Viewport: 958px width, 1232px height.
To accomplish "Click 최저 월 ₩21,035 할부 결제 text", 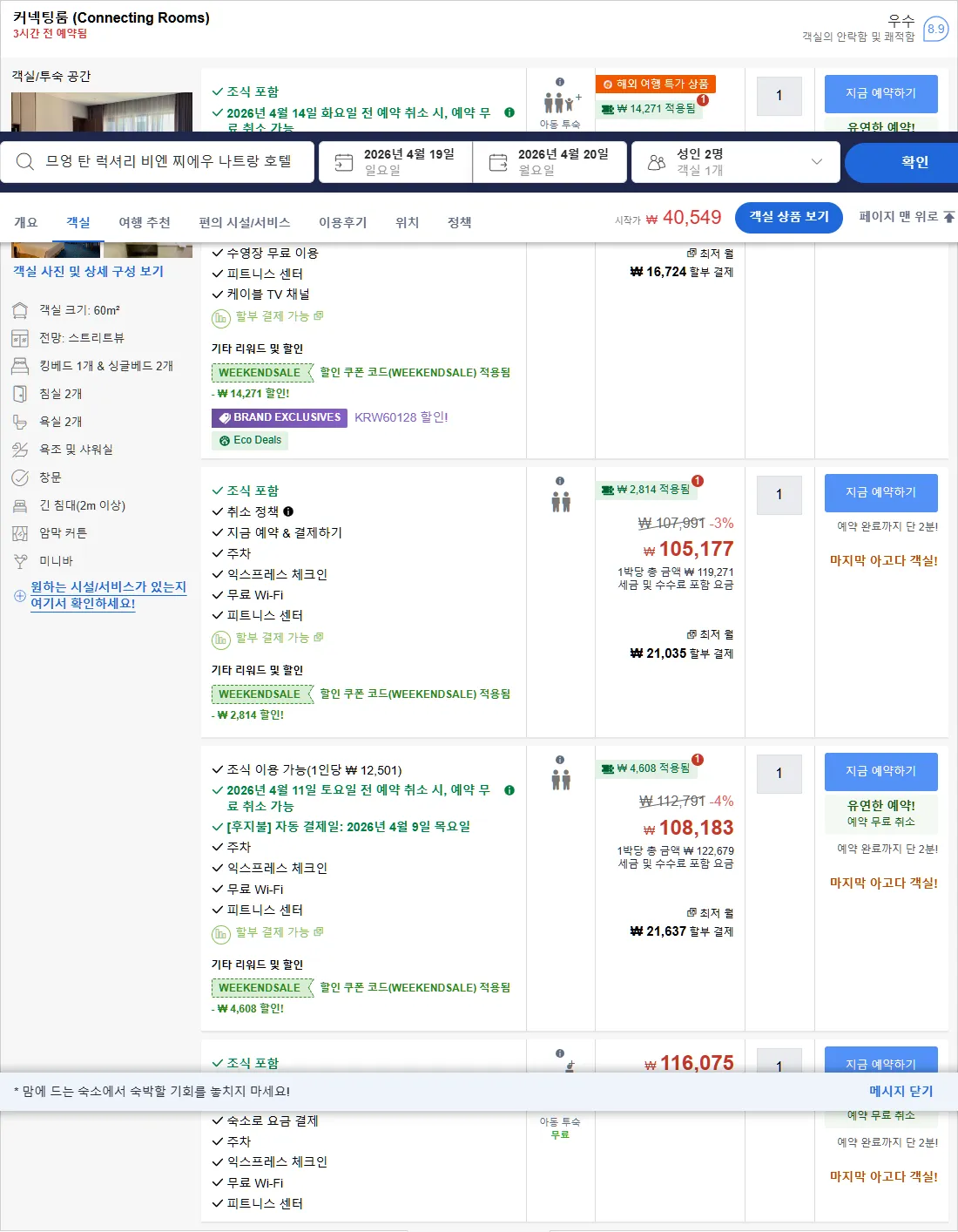I will tap(682, 644).
